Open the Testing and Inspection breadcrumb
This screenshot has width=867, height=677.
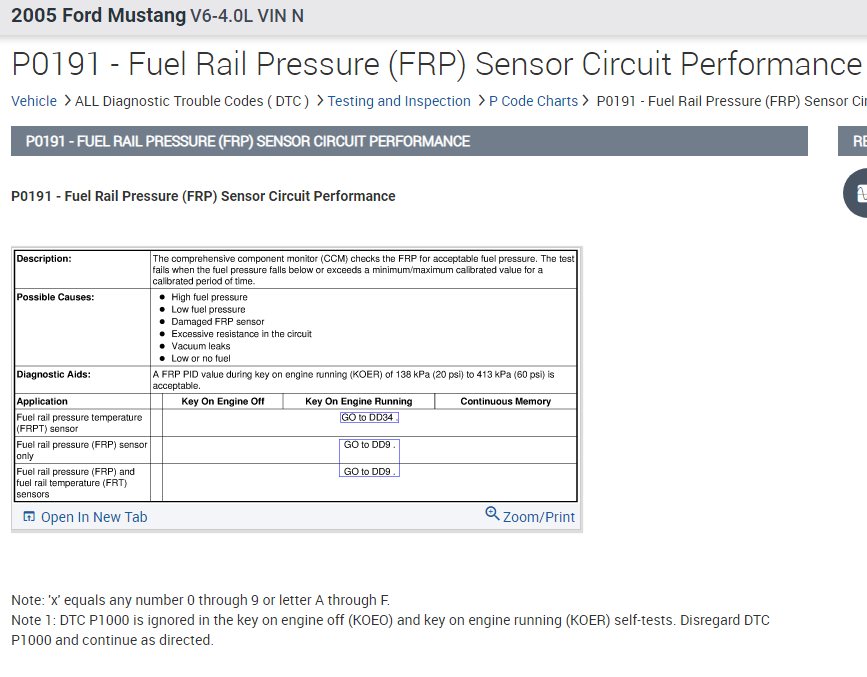click(399, 101)
